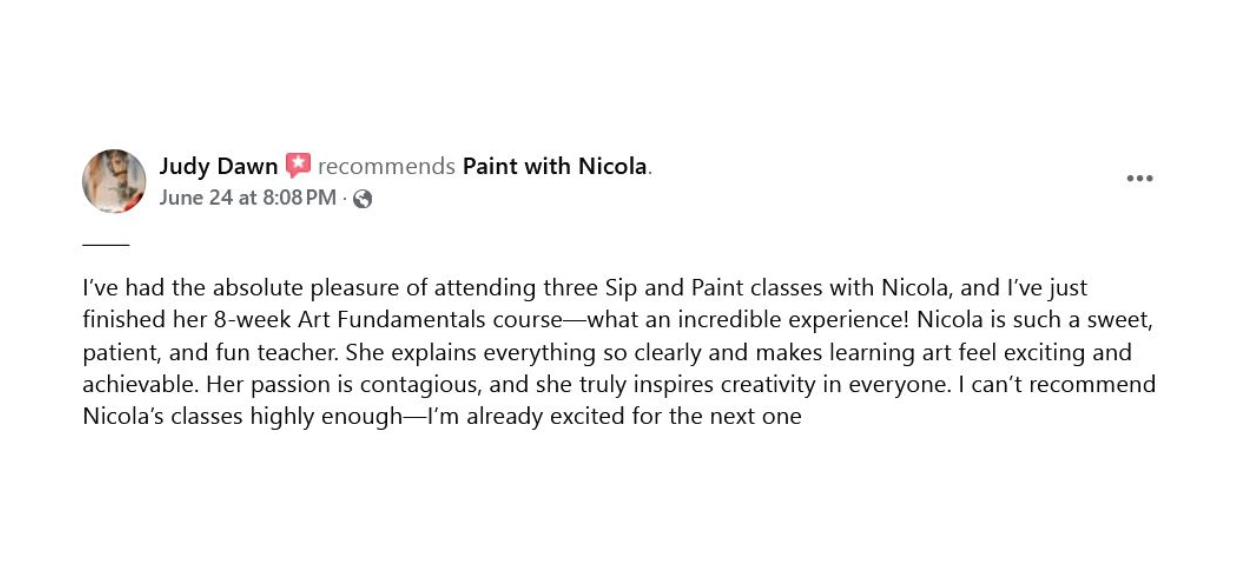The image size is (1250, 572).
Task: Open the post options three-dot menu
Action: (1139, 179)
